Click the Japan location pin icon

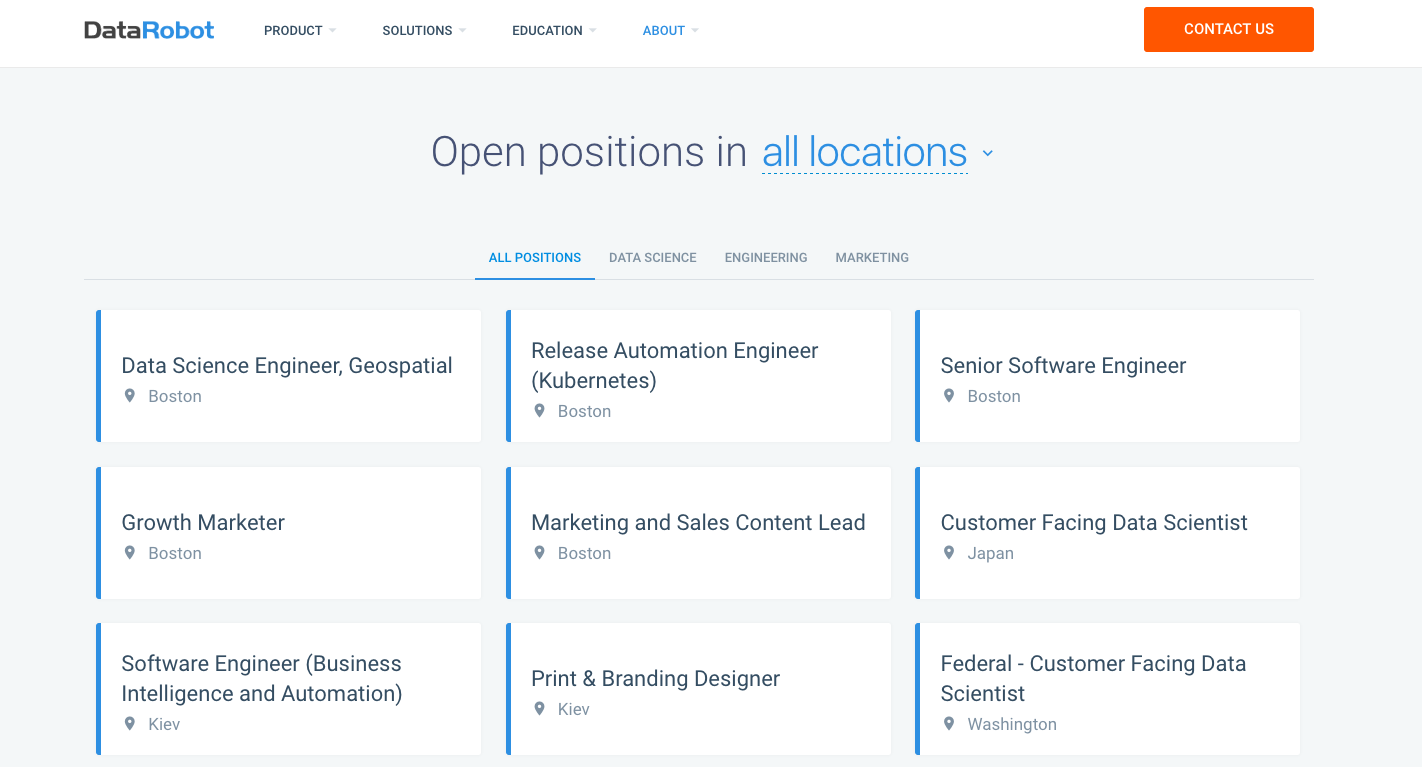pos(948,553)
